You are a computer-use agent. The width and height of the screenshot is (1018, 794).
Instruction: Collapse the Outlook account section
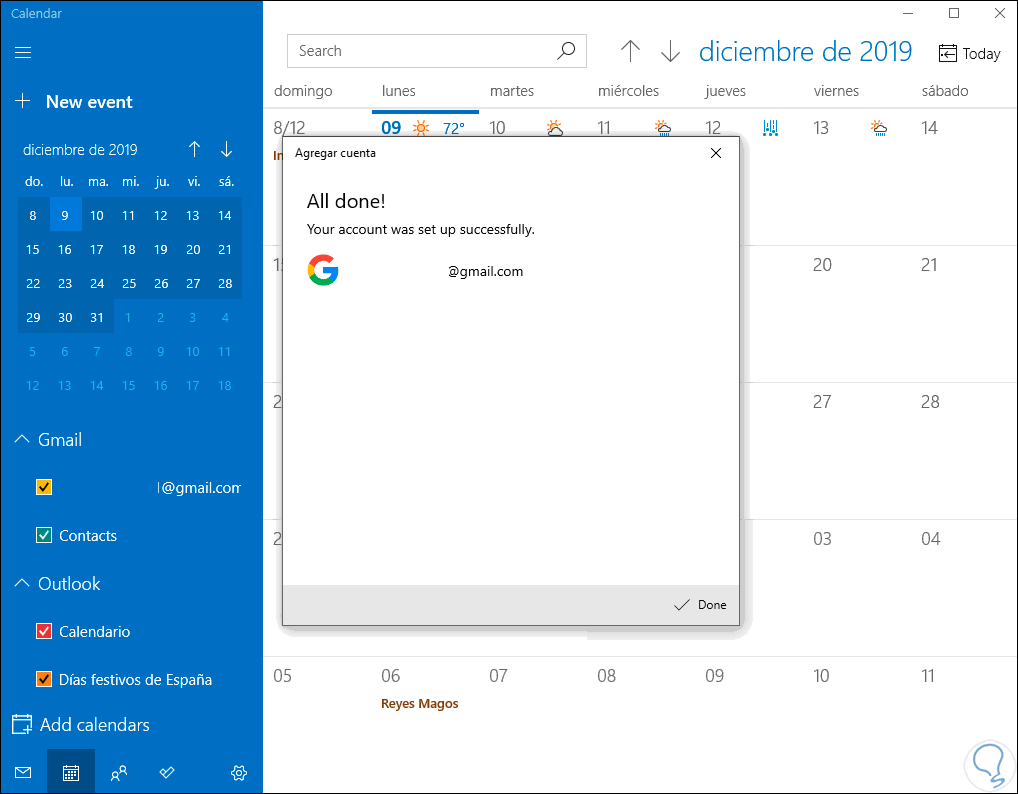[21, 583]
